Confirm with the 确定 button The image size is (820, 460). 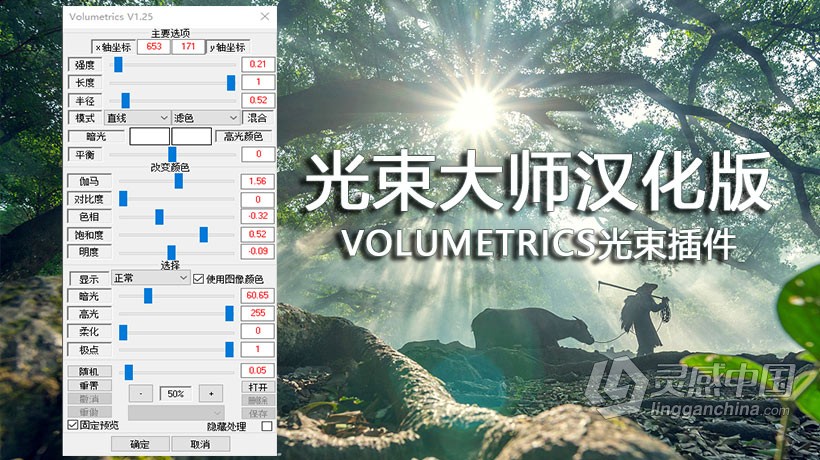140,444
